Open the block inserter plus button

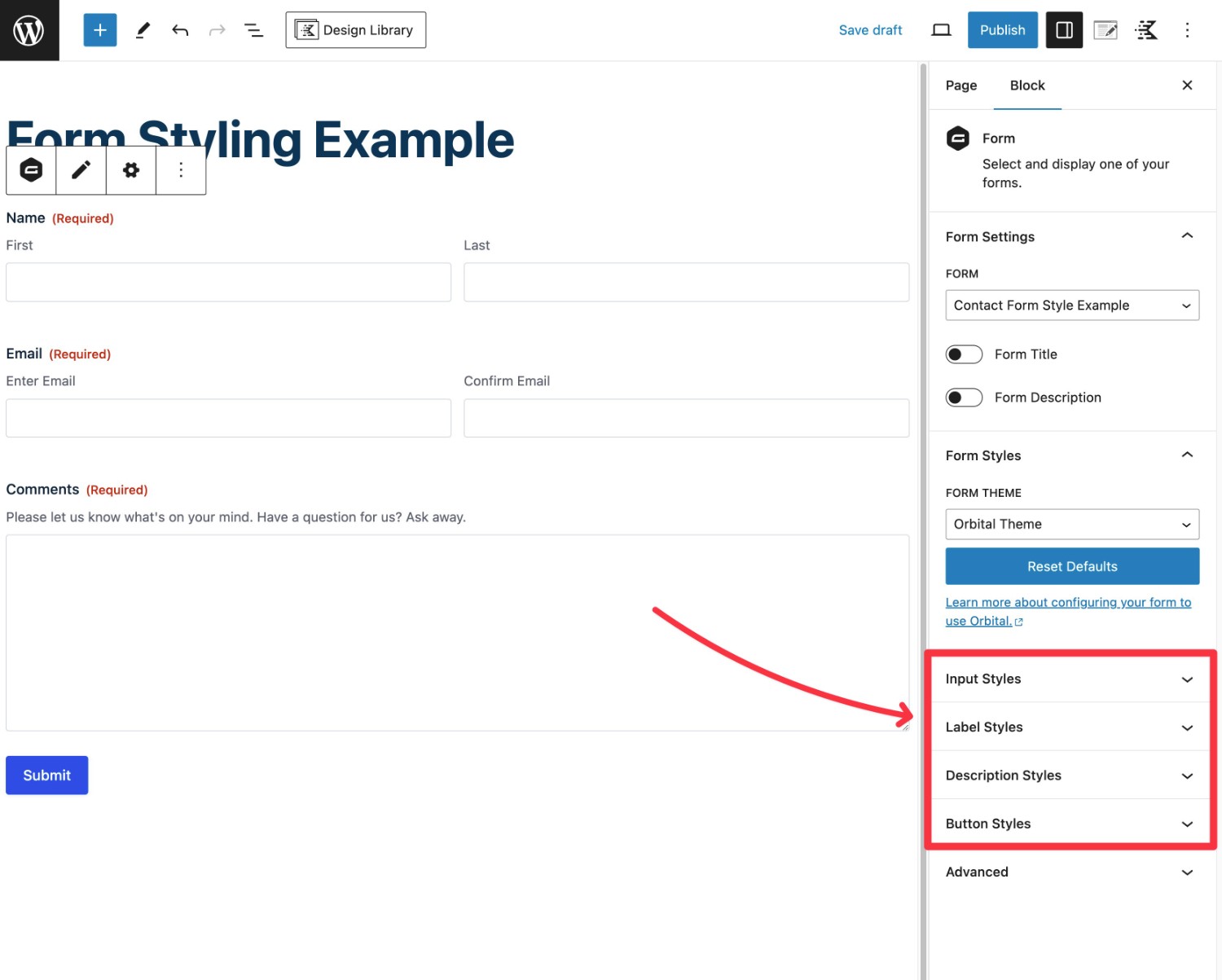(99, 30)
